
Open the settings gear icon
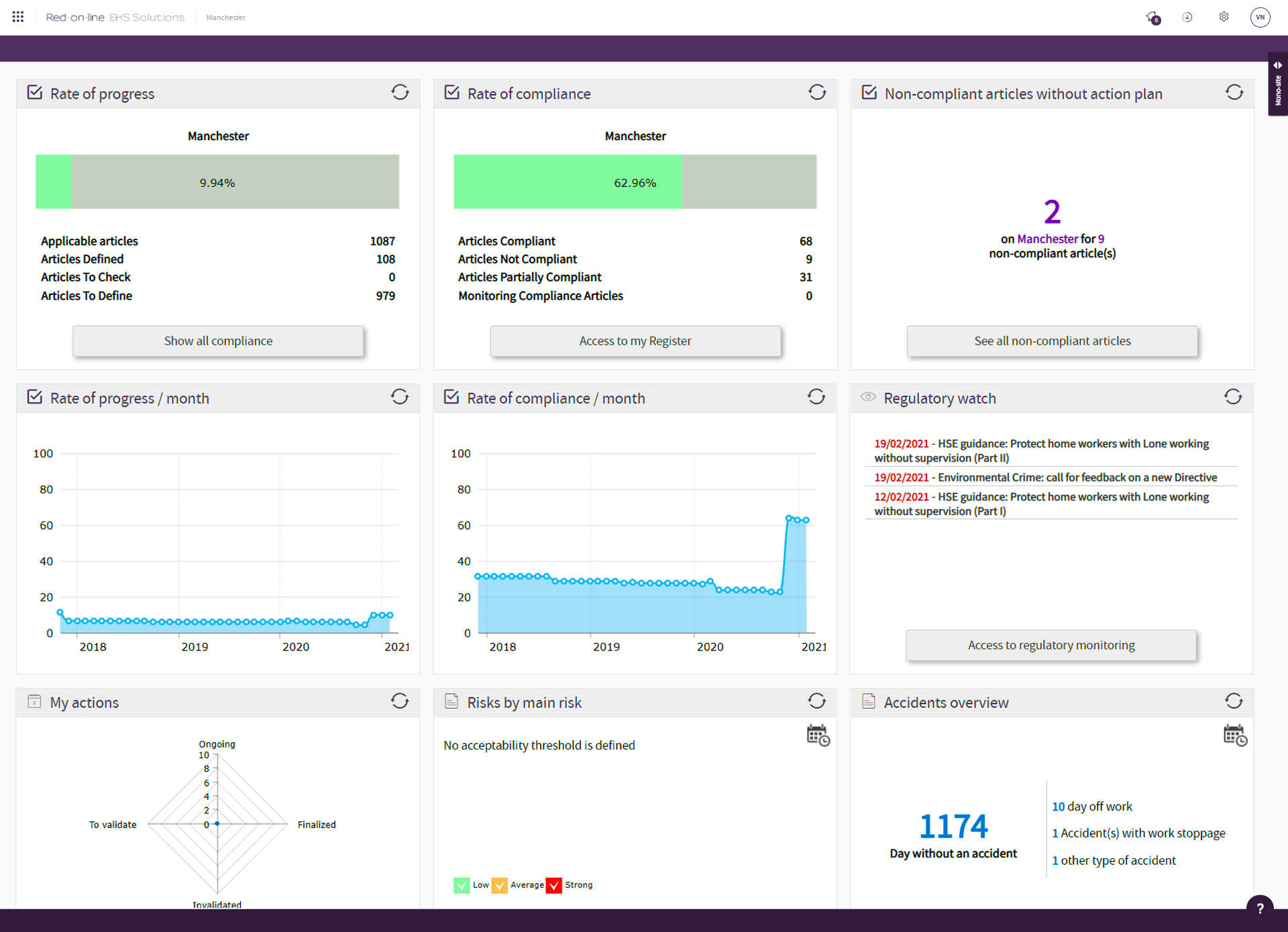pyautogui.click(x=1224, y=17)
